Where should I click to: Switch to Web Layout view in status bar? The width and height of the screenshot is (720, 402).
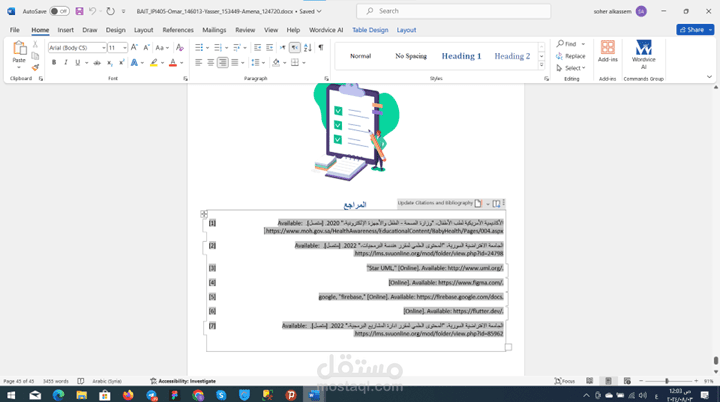627,381
